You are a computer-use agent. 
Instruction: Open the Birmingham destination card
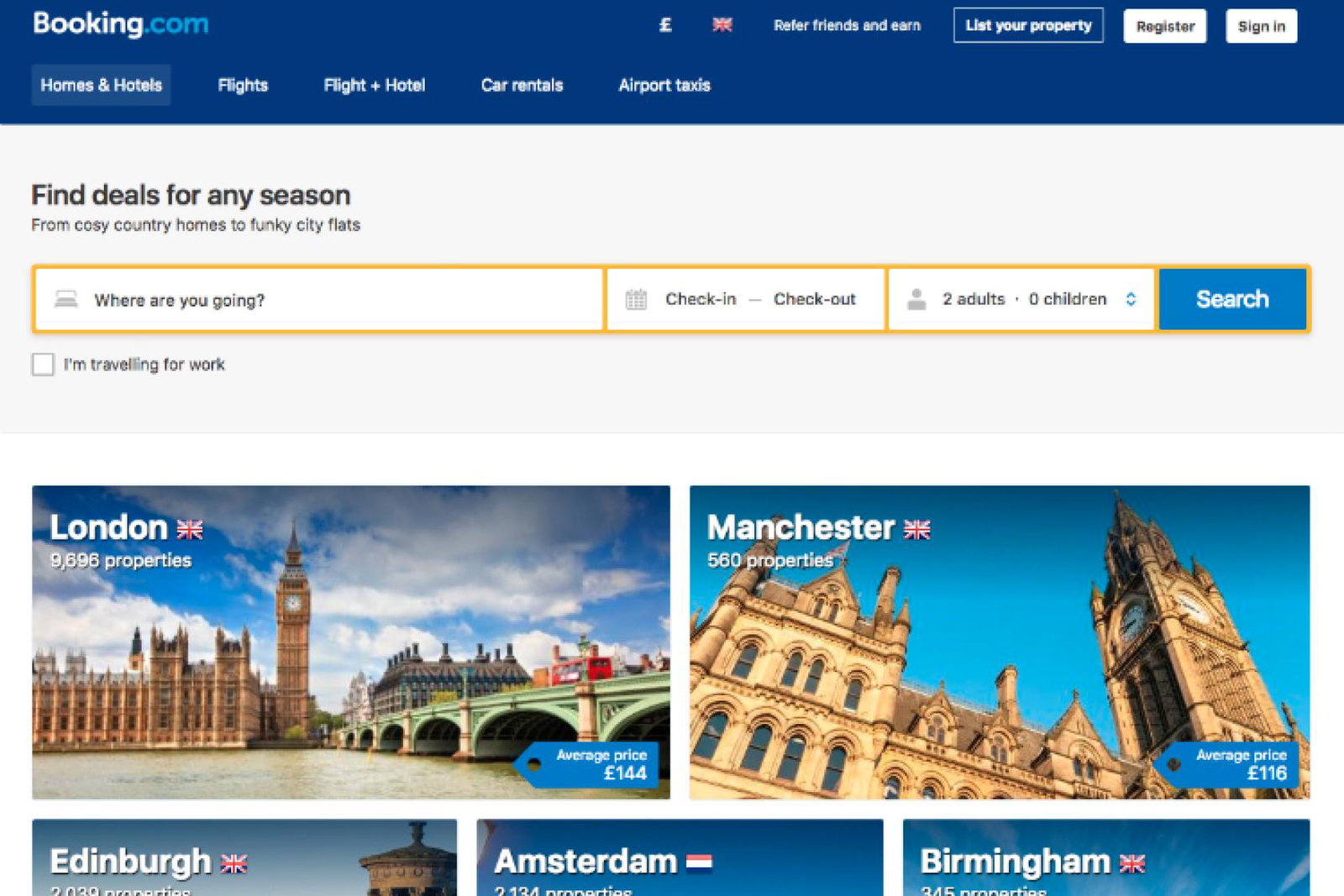pyautogui.click(x=1106, y=857)
